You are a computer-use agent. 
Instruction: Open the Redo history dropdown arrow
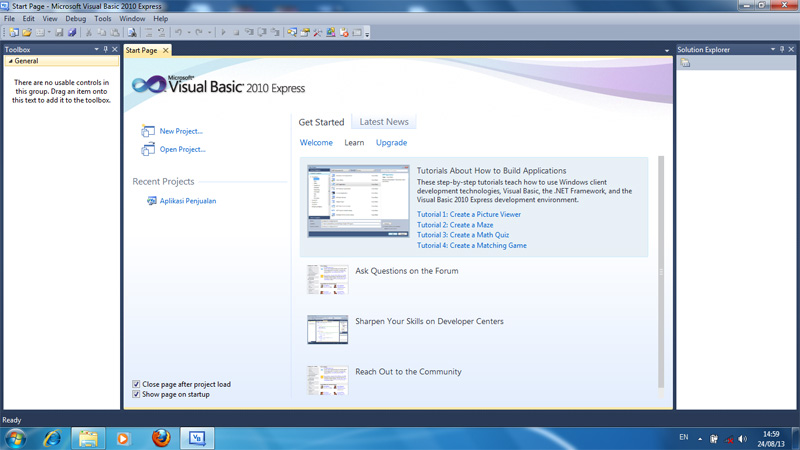[209, 33]
